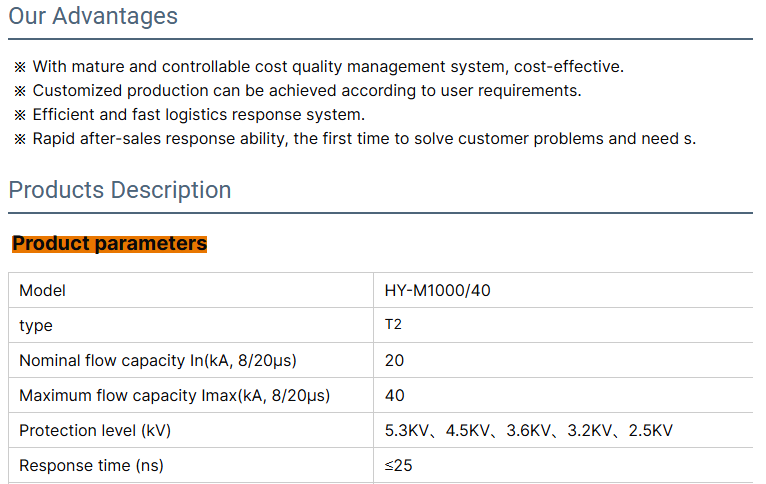Select the "Customized production" advantage line
766x484 pixels.
click(x=306, y=91)
